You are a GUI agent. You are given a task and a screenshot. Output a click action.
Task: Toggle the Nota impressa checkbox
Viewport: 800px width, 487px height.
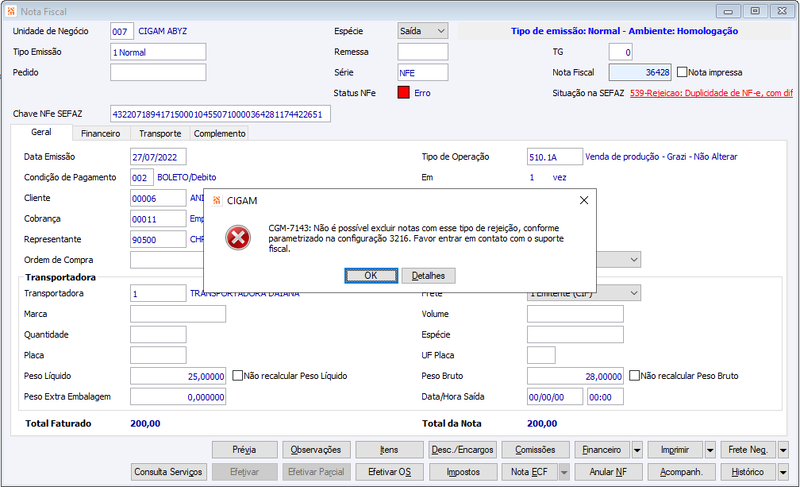pyautogui.click(x=682, y=72)
